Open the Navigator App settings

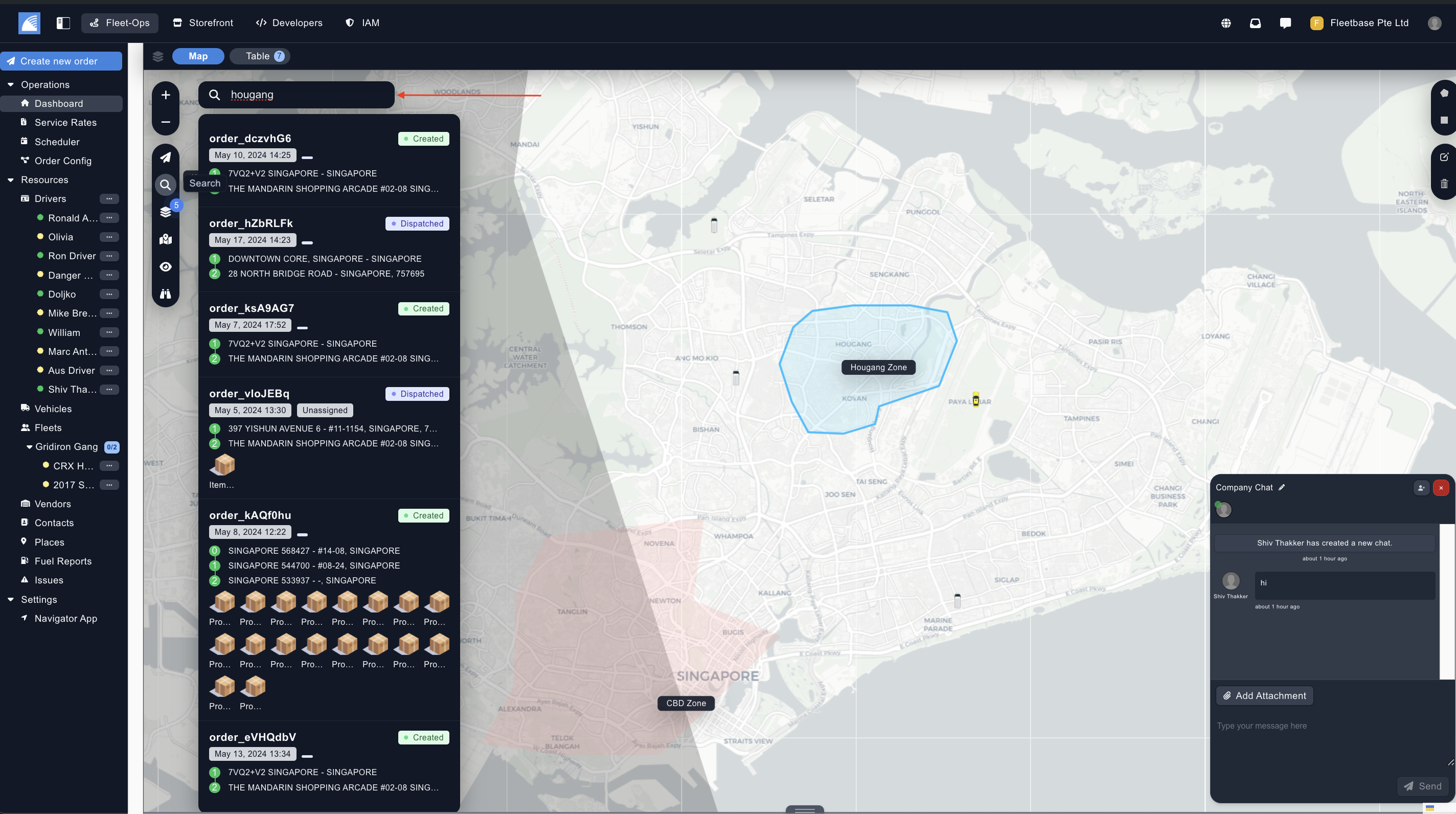click(65, 618)
